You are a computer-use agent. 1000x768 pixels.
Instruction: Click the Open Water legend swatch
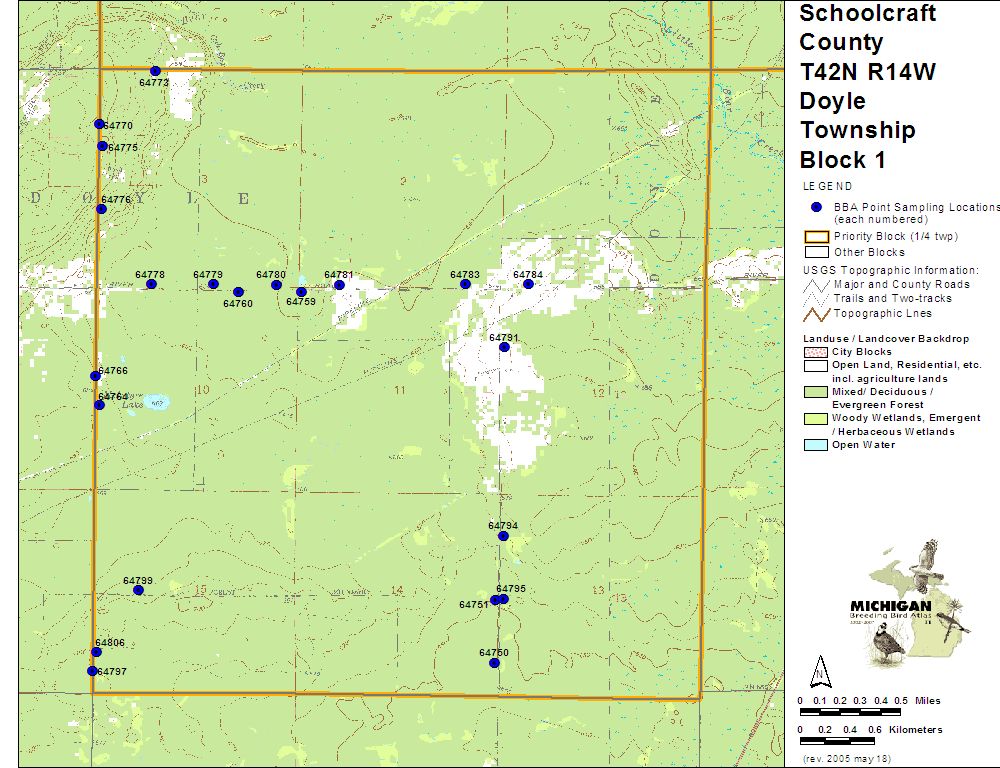pos(816,445)
